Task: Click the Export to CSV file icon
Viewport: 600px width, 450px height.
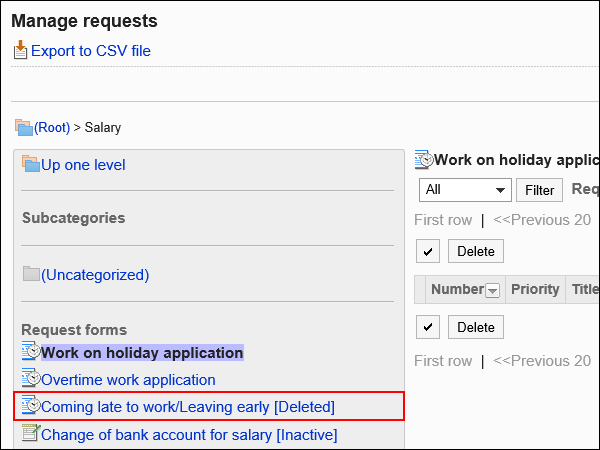Action: [x=20, y=50]
